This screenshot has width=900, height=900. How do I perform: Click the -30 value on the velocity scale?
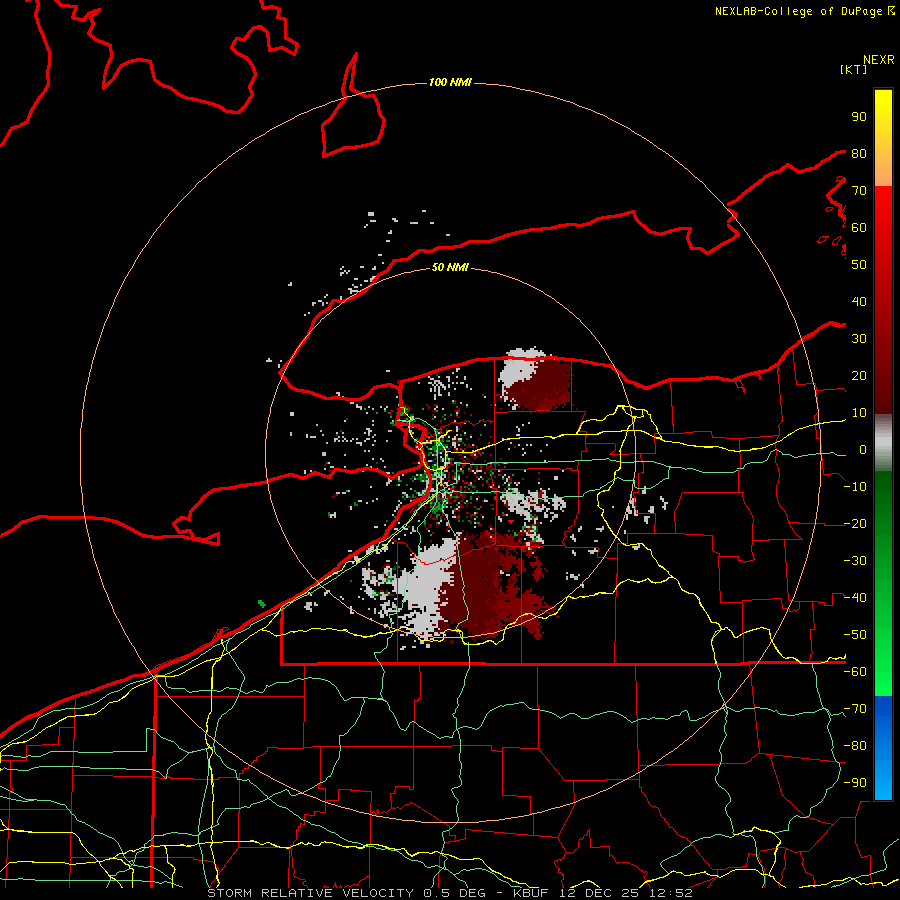tap(855, 561)
